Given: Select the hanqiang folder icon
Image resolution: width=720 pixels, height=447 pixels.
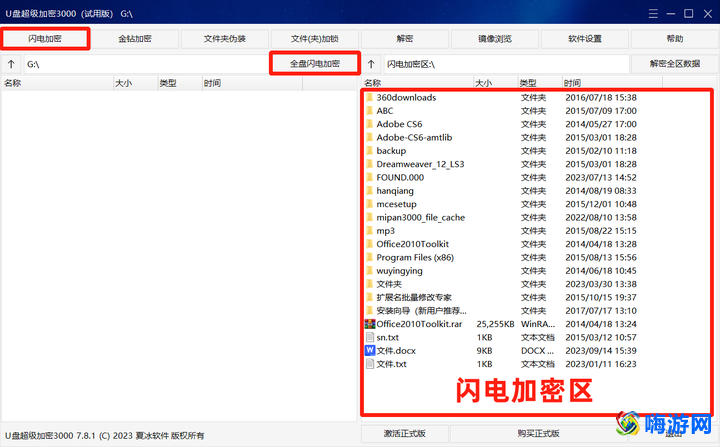Looking at the screenshot, I should [370, 191].
